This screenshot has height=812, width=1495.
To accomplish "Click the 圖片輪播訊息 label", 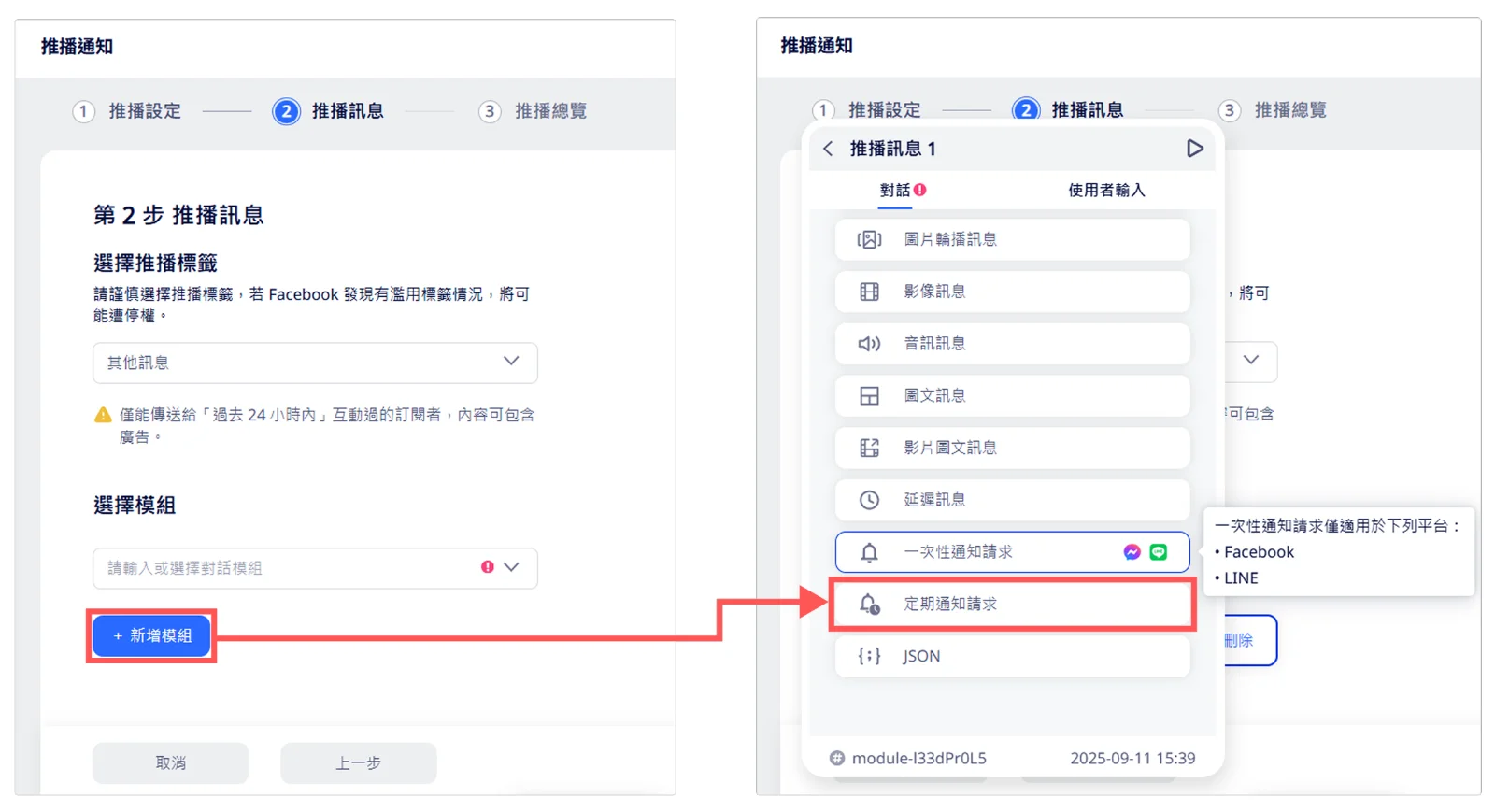I will click(950, 239).
